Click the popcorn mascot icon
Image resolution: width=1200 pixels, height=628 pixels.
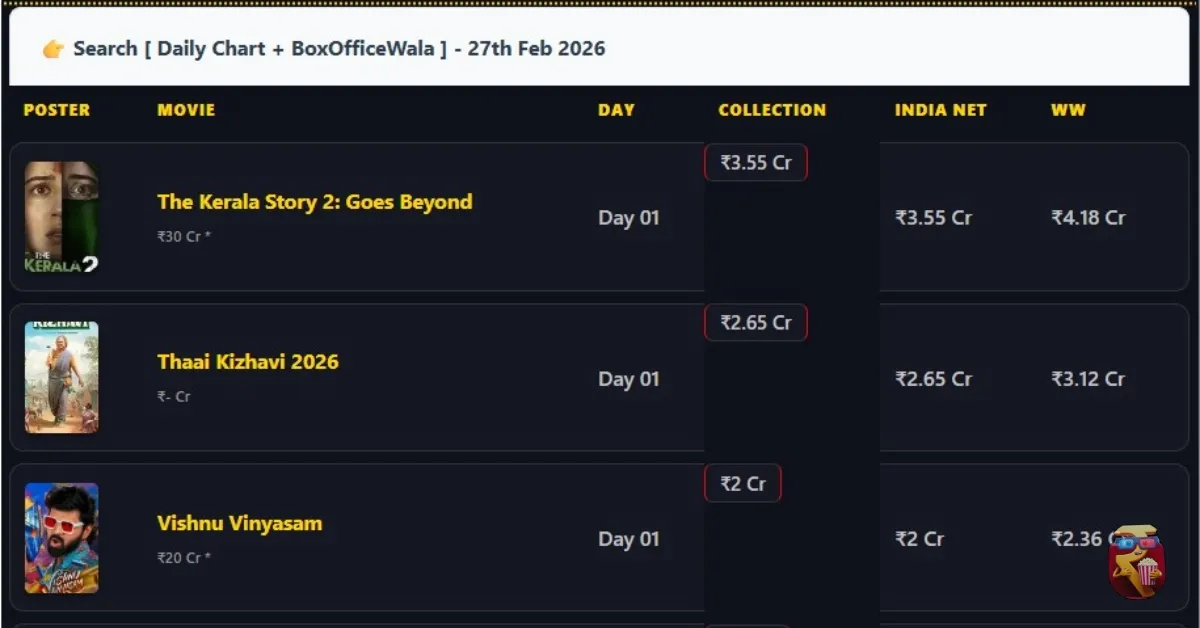point(1136,561)
